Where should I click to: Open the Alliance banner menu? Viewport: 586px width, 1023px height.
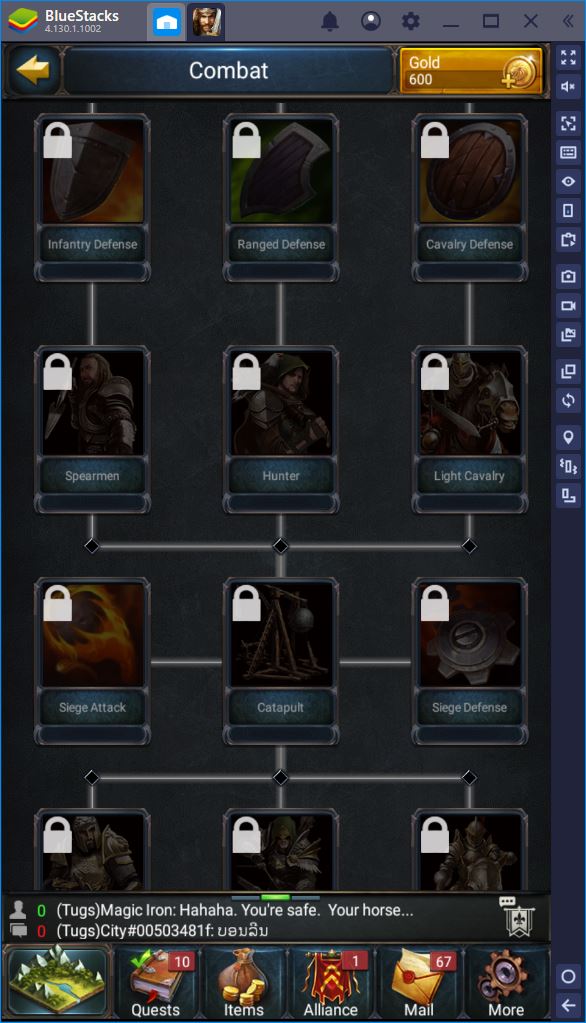(x=331, y=982)
